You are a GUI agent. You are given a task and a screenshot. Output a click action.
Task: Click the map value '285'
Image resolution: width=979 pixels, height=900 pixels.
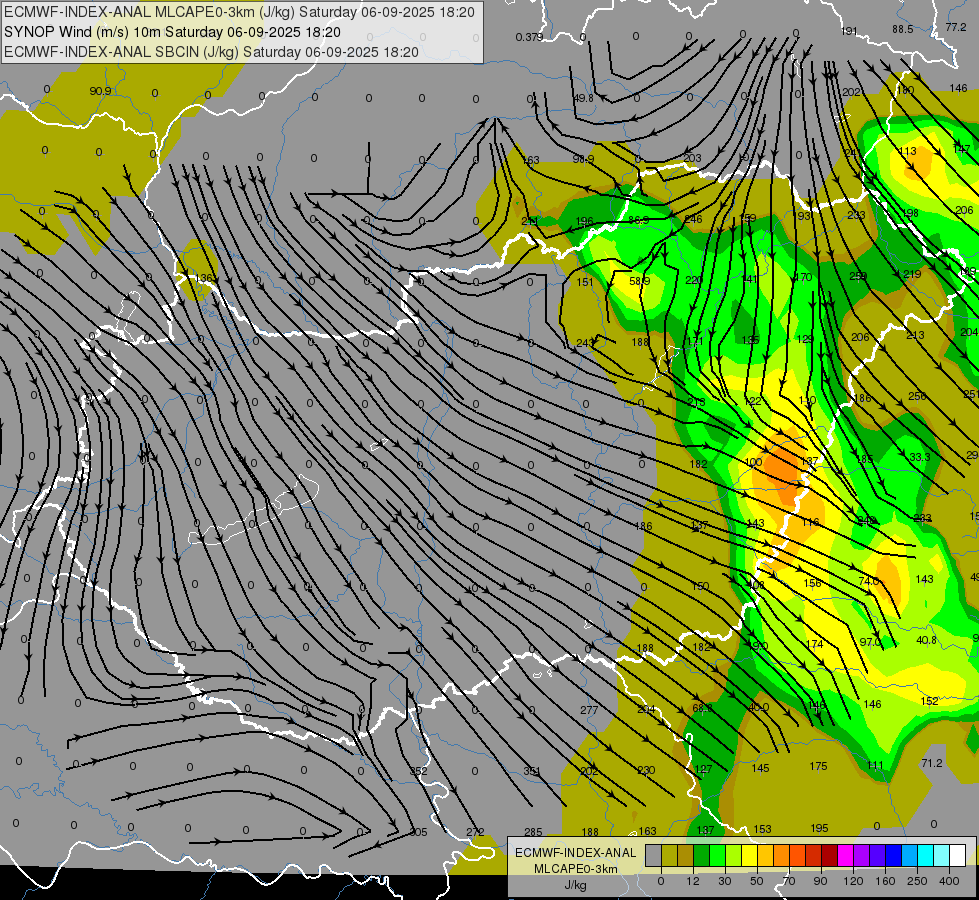pyautogui.click(x=533, y=832)
